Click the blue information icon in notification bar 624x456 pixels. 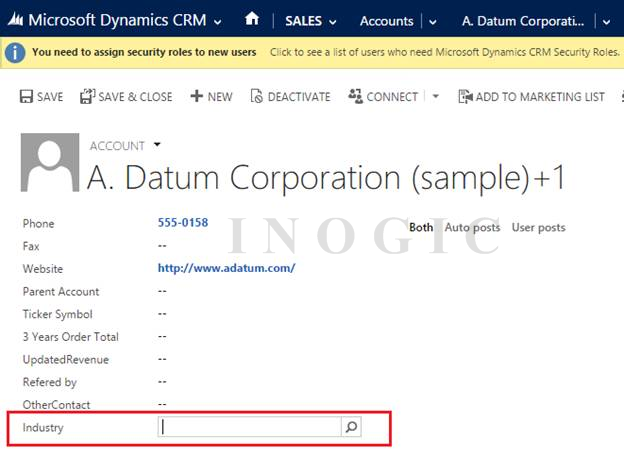click(15, 53)
